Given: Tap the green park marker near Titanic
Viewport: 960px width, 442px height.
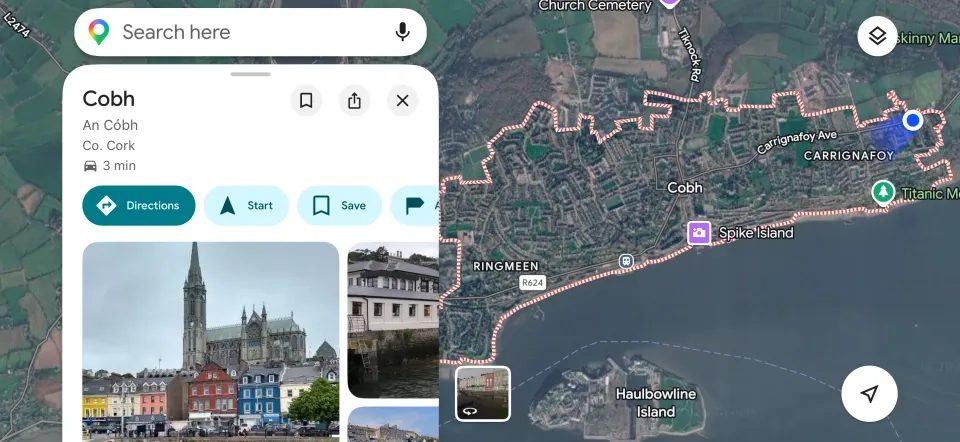Looking at the screenshot, I should (882, 192).
